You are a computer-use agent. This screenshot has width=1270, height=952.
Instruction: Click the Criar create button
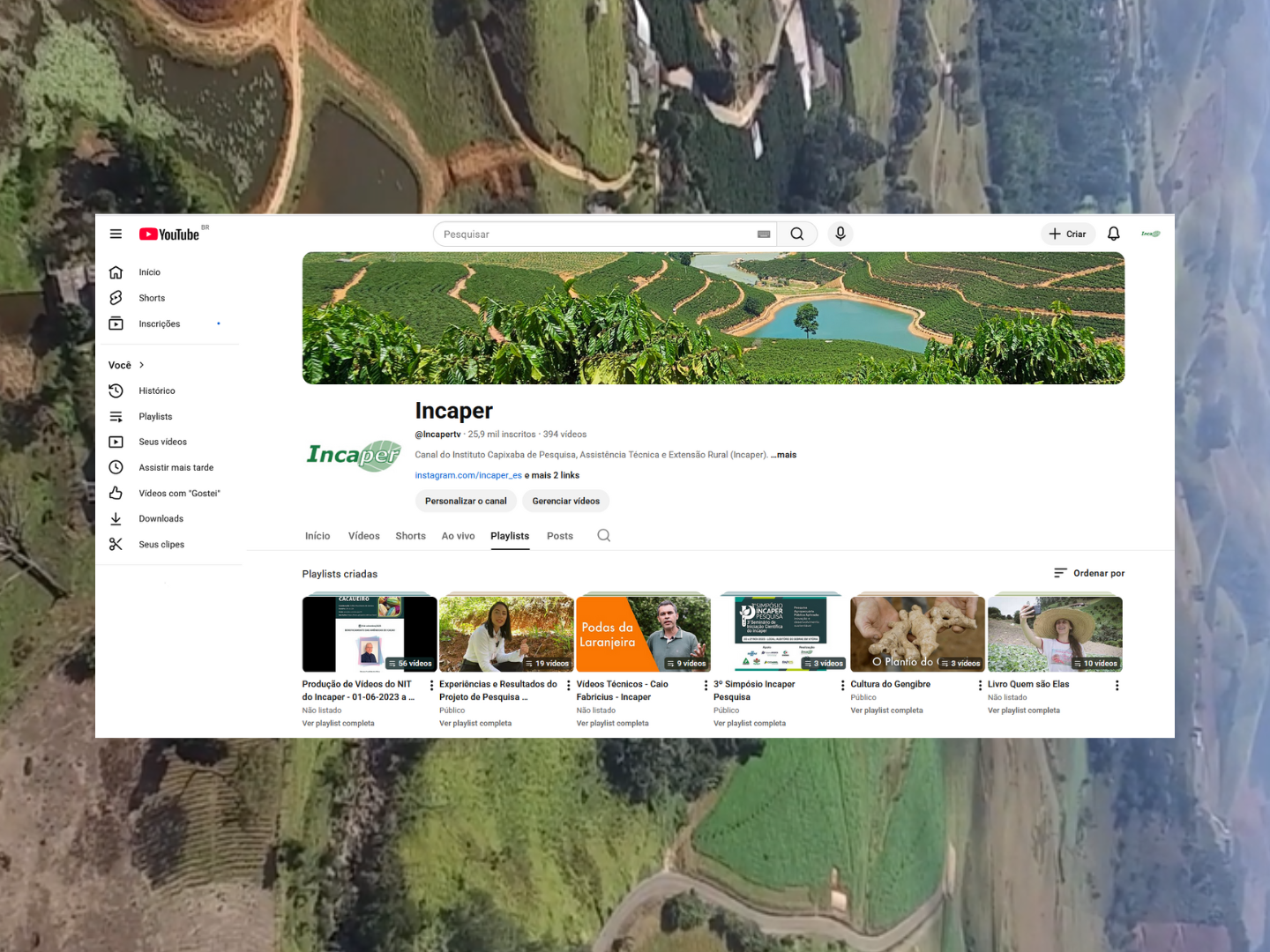[x=1068, y=234]
